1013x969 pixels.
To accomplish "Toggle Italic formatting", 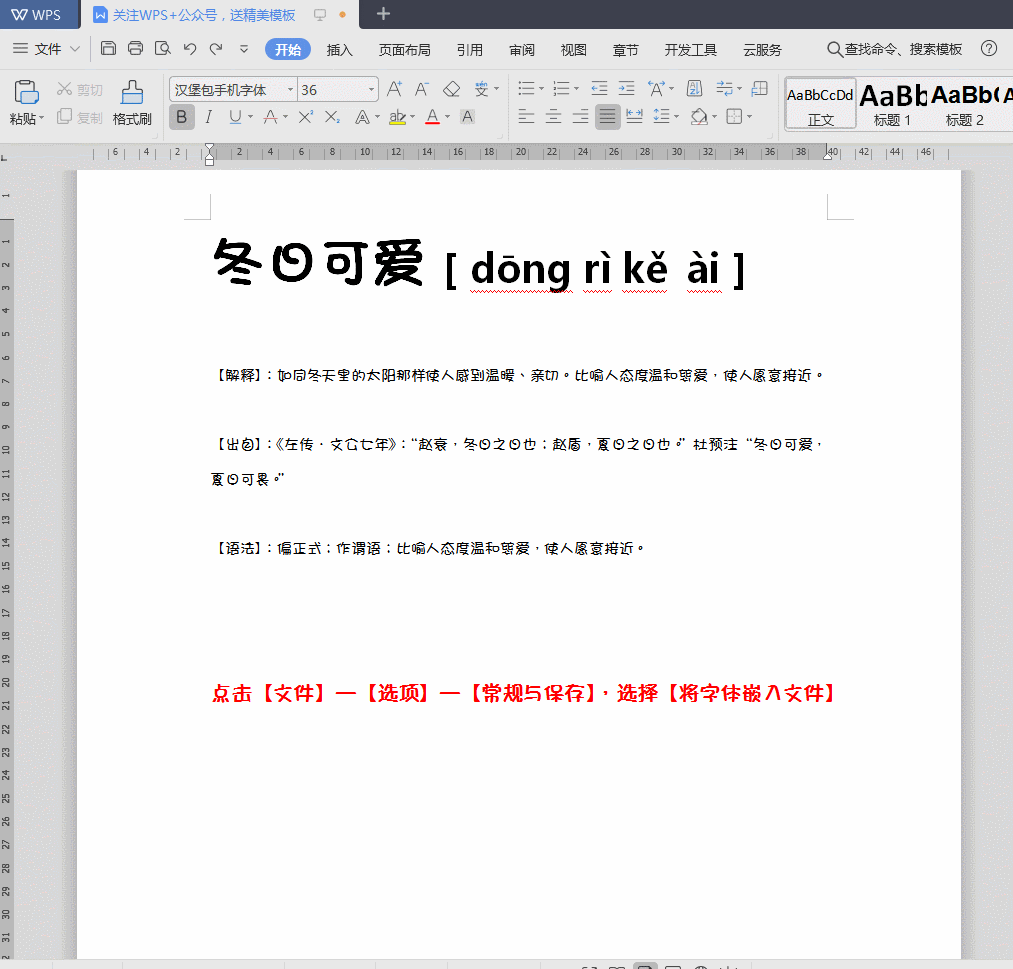I will pyautogui.click(x=208, y=117).
